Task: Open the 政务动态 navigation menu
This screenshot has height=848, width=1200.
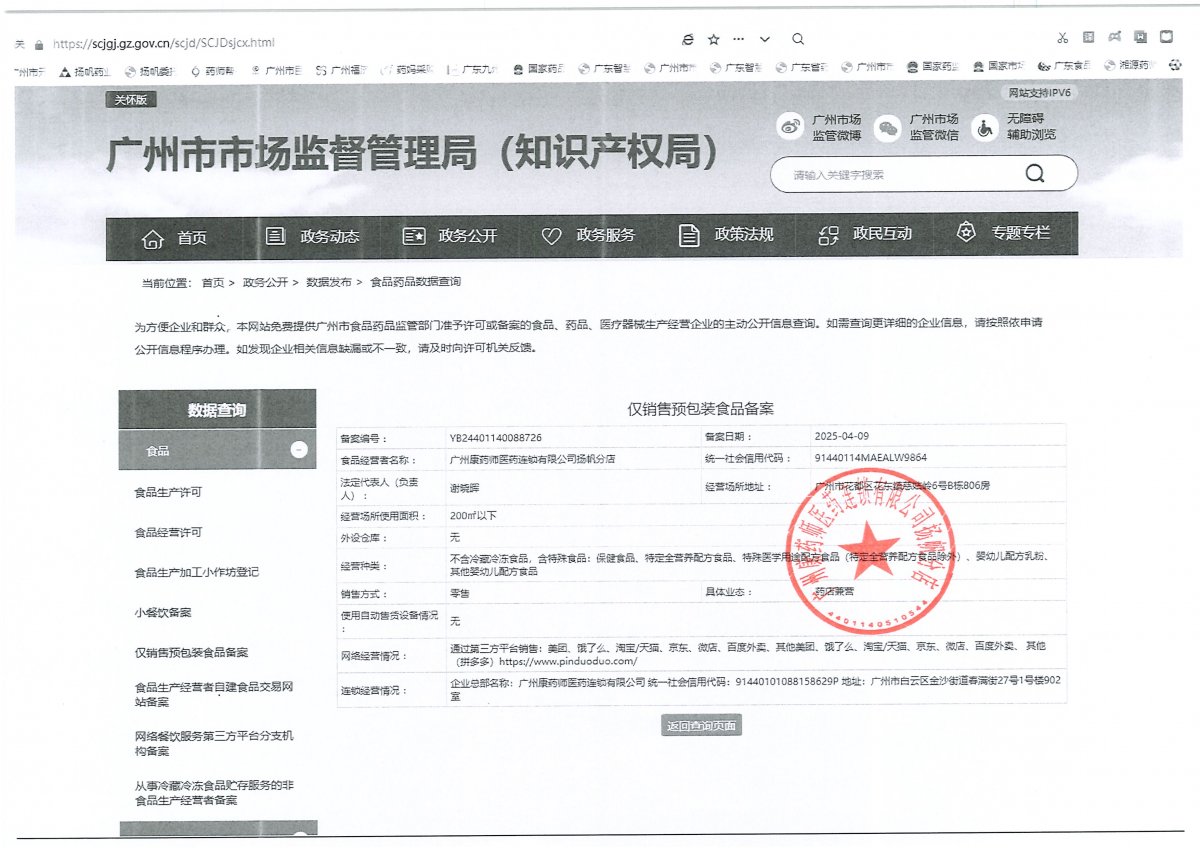Action: click(x=329, y=236)
